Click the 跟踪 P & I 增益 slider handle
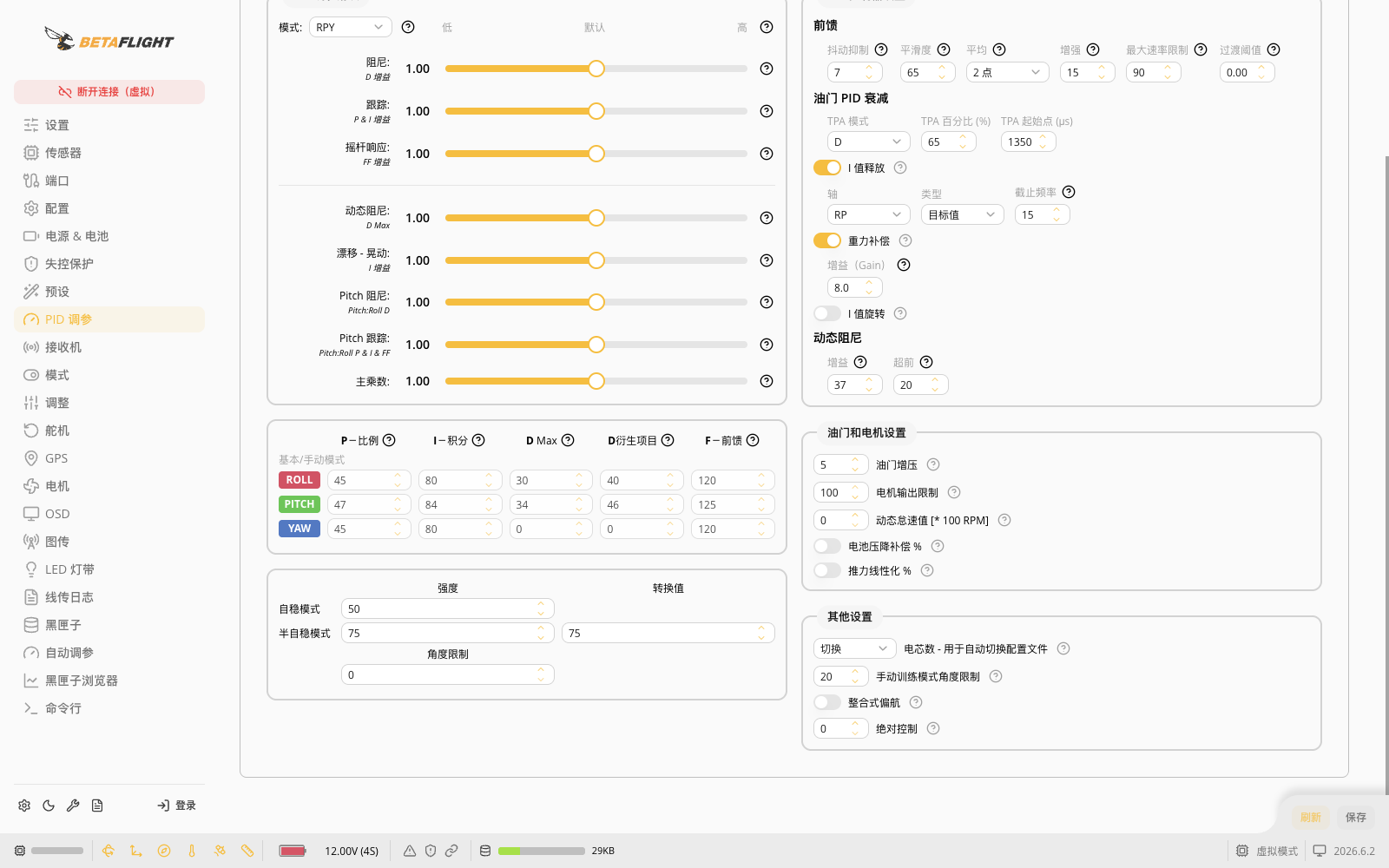Screen dimensions: 1389x868 point(596,111)
